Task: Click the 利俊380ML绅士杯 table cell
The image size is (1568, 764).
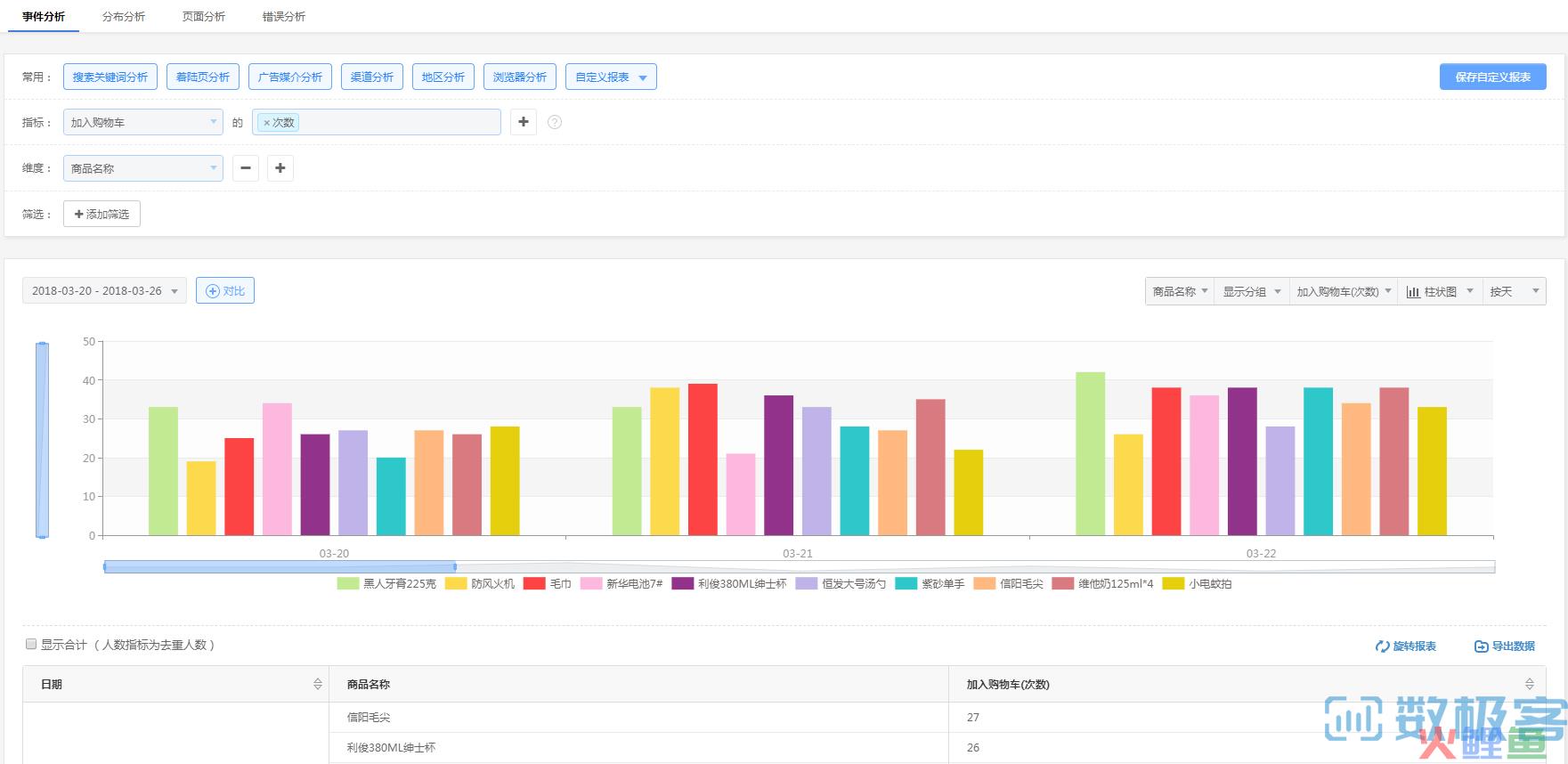Action: click(638, 747)
